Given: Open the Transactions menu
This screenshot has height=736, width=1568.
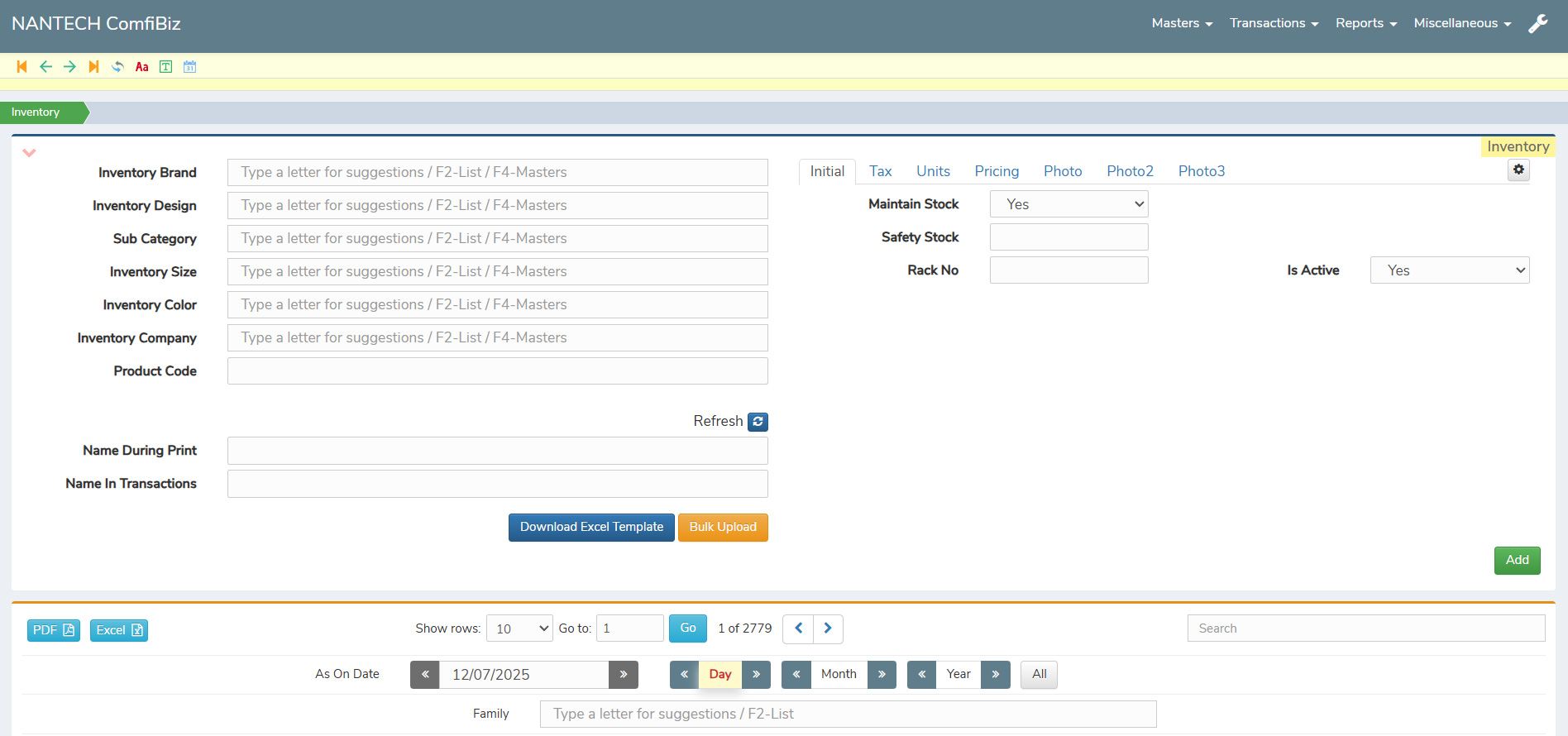Looking at the screenshot, I should point(1274,23).
